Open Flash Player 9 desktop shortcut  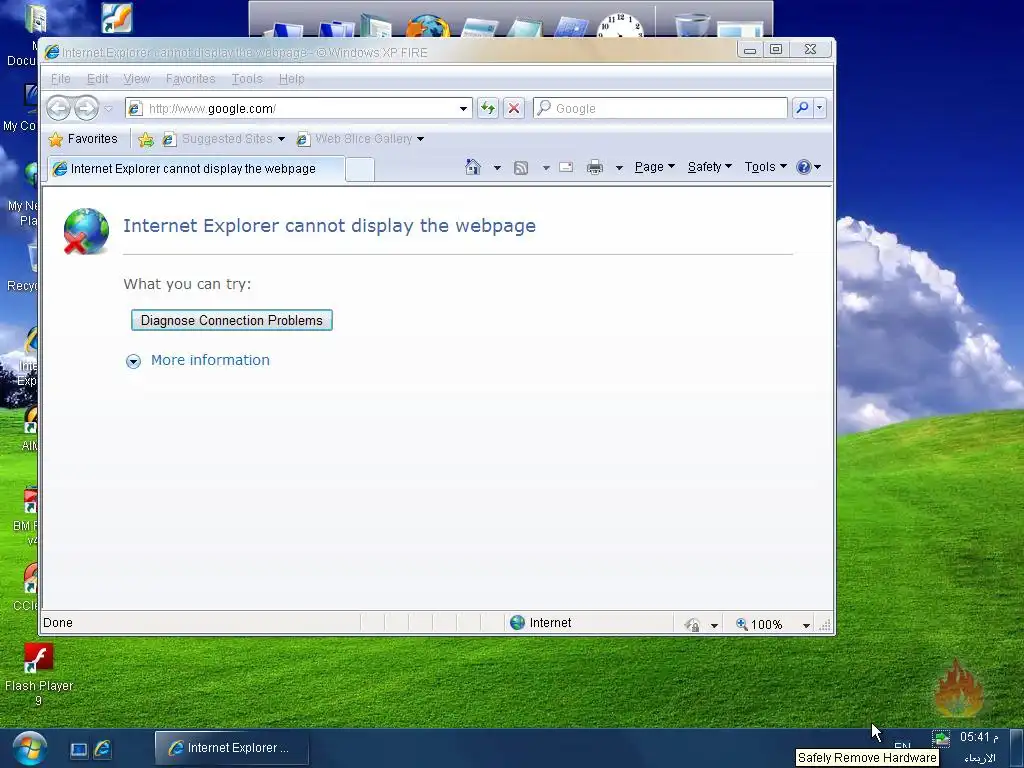click(39, 675)
